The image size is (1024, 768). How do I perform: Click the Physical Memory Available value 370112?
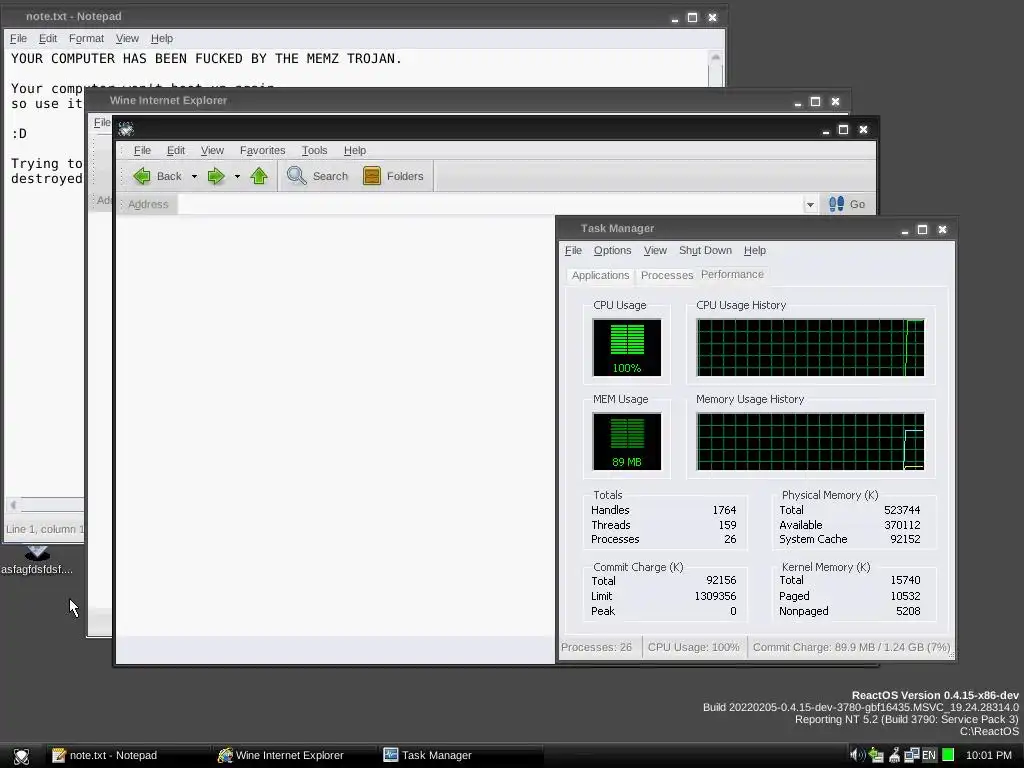902,525
